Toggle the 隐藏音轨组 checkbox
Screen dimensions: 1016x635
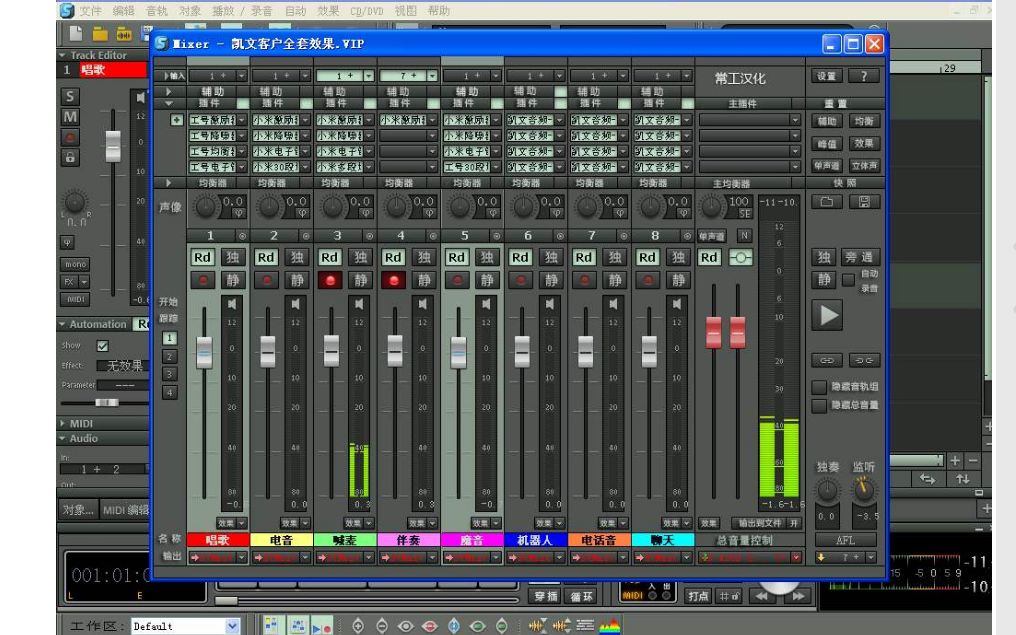(819, 387)
